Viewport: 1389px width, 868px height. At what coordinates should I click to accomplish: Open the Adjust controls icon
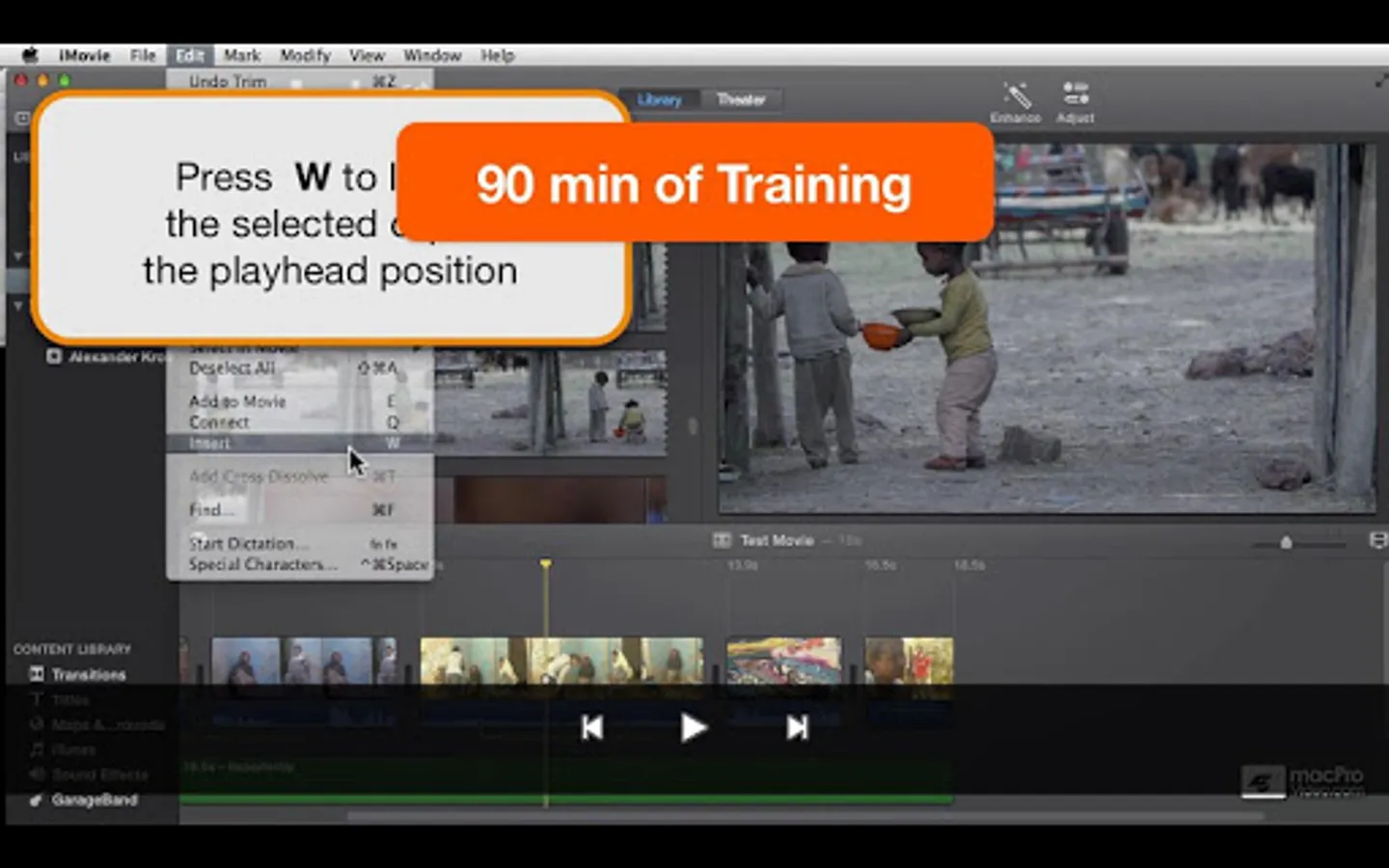(1076, 95)
